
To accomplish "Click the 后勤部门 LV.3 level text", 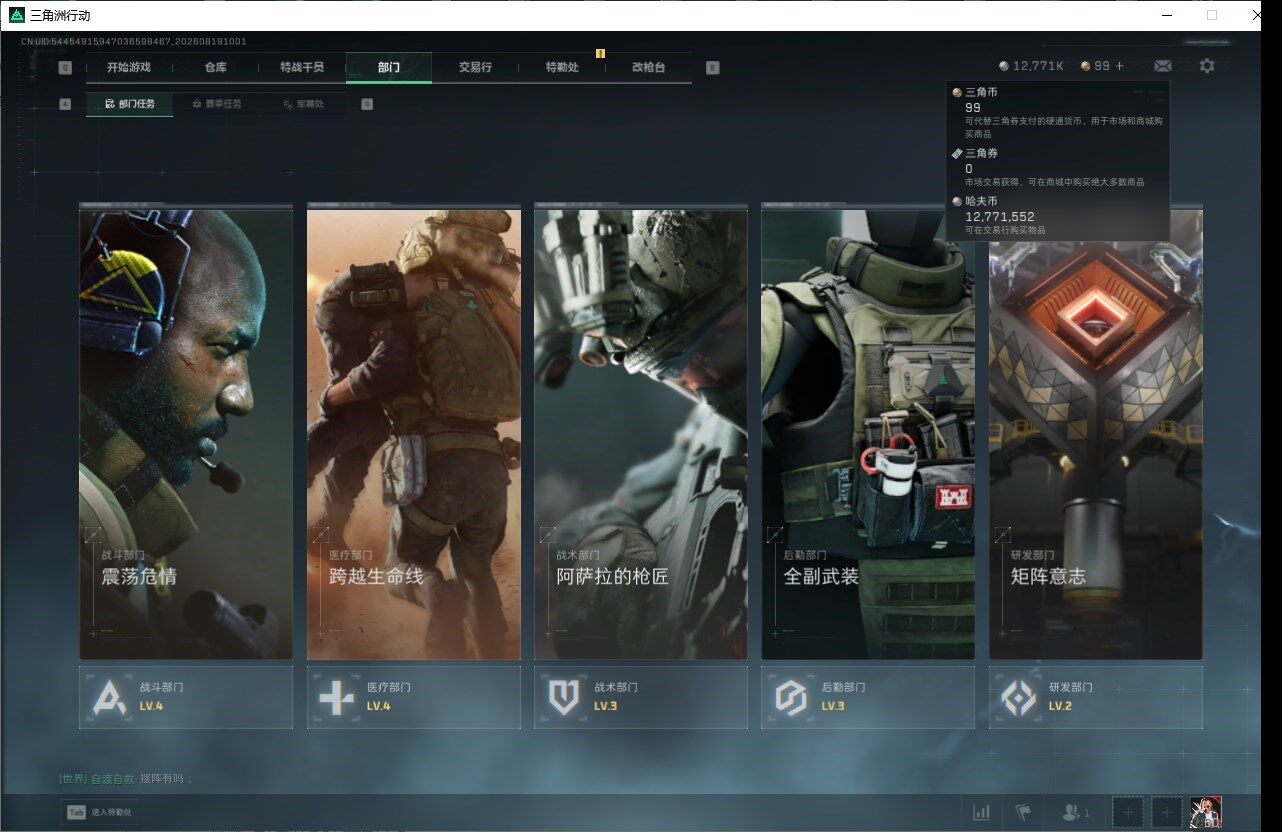I will [833, 706].
